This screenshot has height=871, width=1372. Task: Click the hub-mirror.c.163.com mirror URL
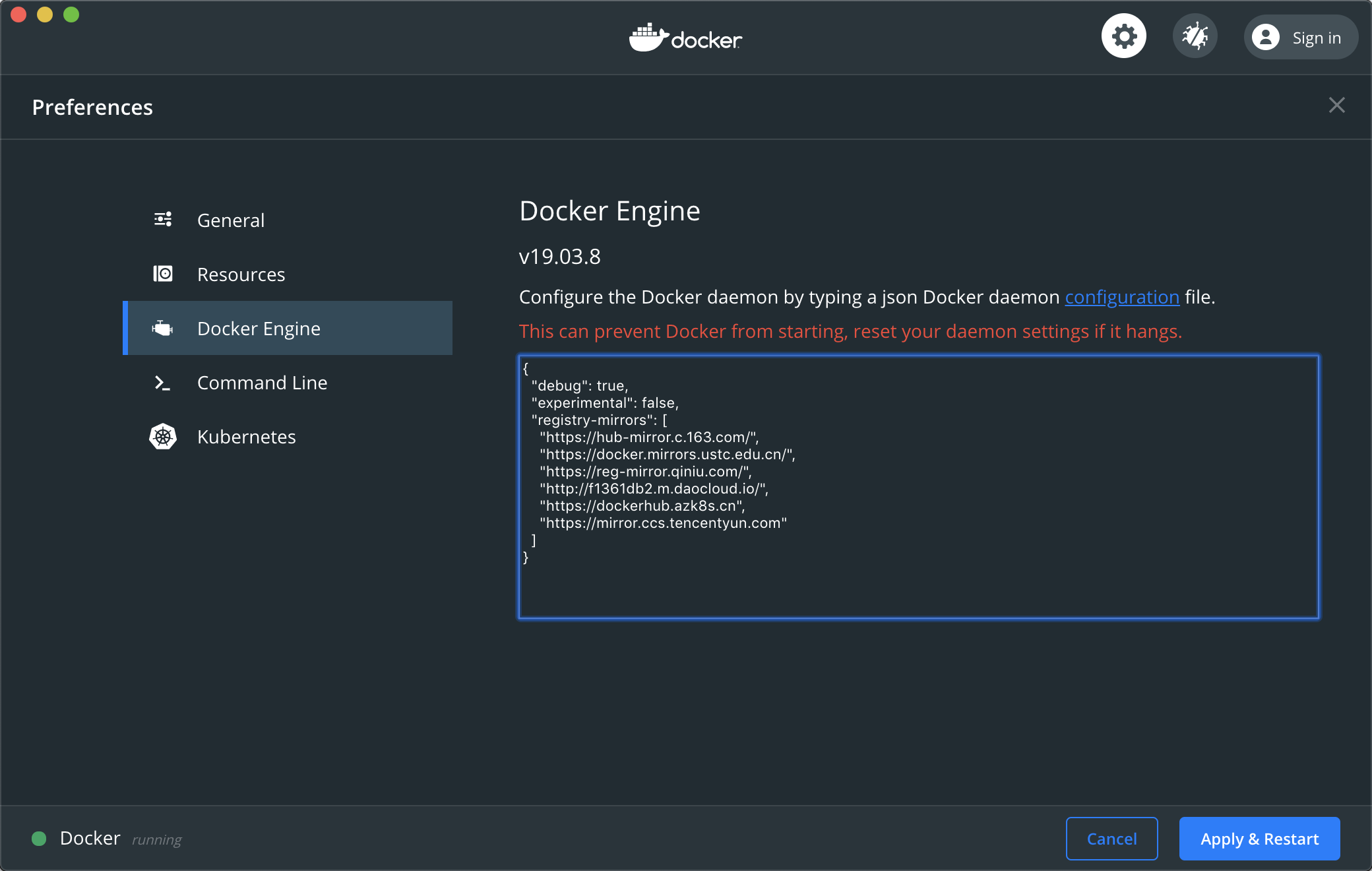click(x=650, y=437)
